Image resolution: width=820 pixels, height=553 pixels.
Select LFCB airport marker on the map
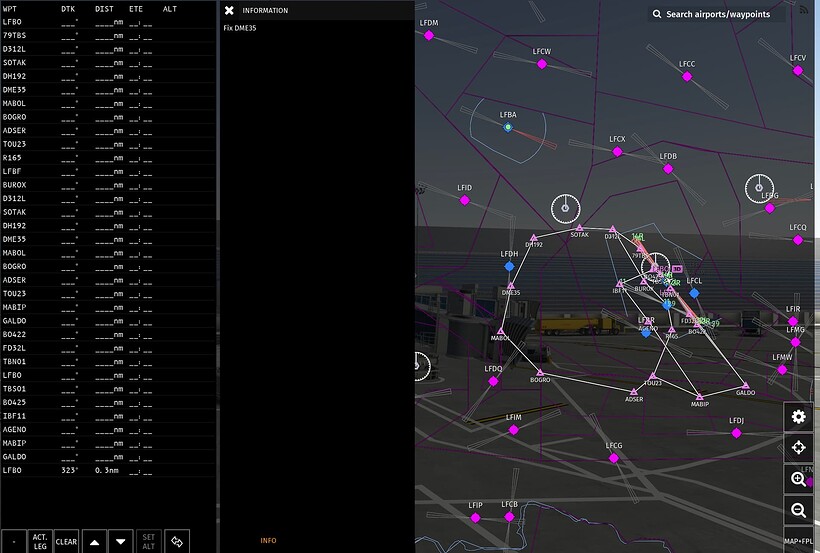pyautogui.click(x=509, y=517)
